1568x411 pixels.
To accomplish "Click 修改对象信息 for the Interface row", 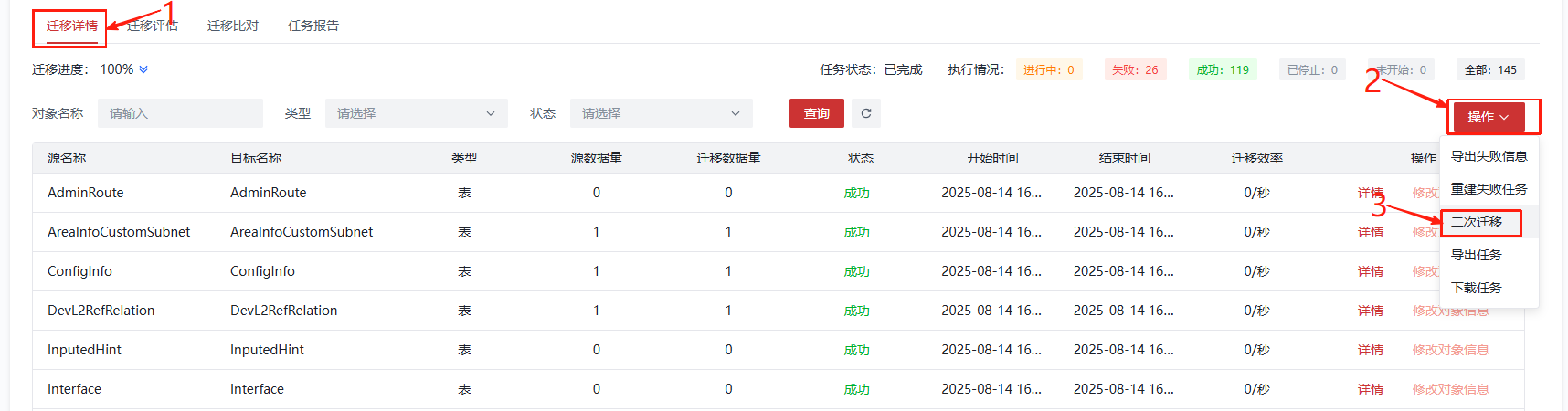I will click(x=1450, y=389).
